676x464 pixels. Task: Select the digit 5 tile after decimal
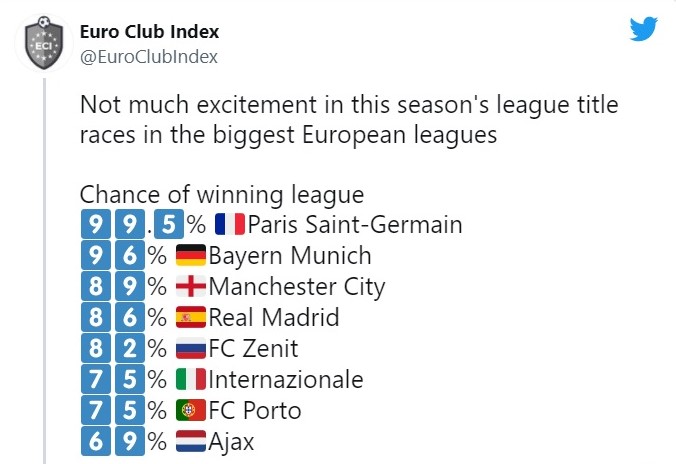169,224
